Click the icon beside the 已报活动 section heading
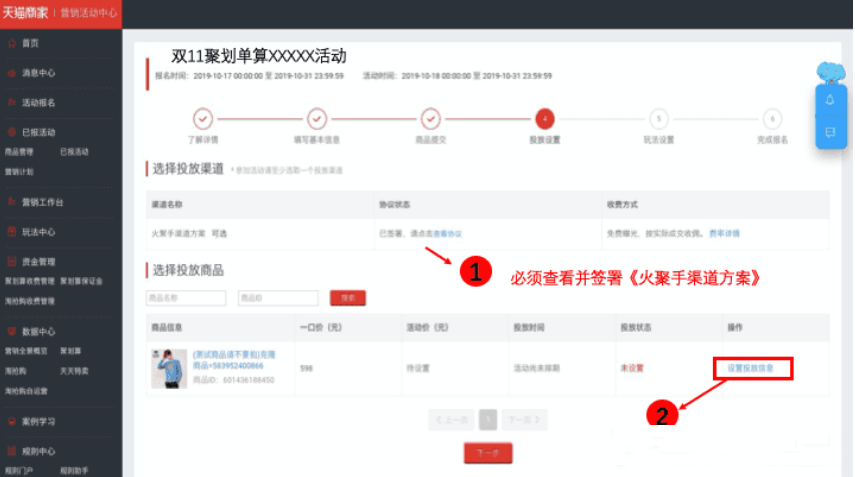This screenshot has width=855, height=477. 12,132
